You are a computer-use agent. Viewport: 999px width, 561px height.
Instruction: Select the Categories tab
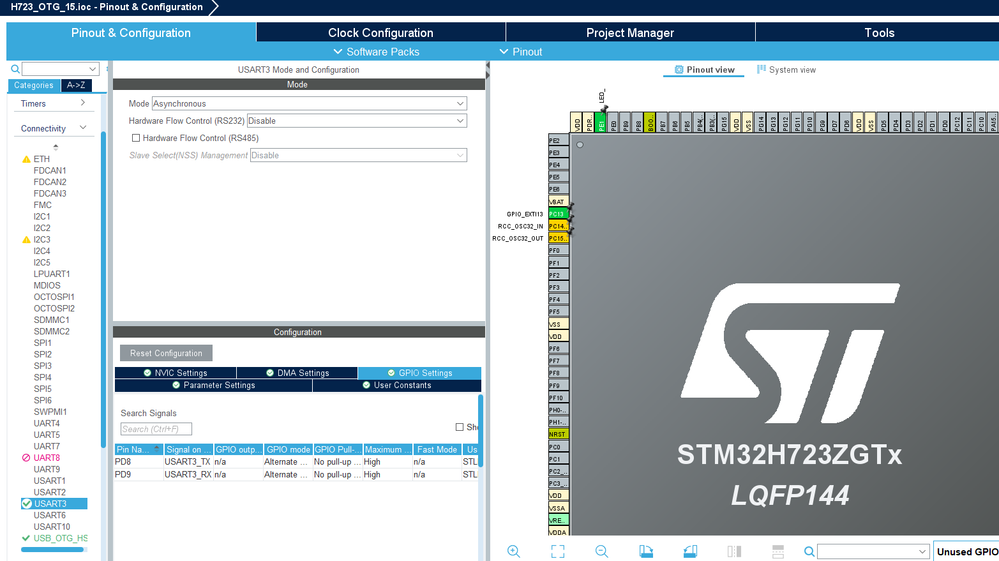coord(34,85)
